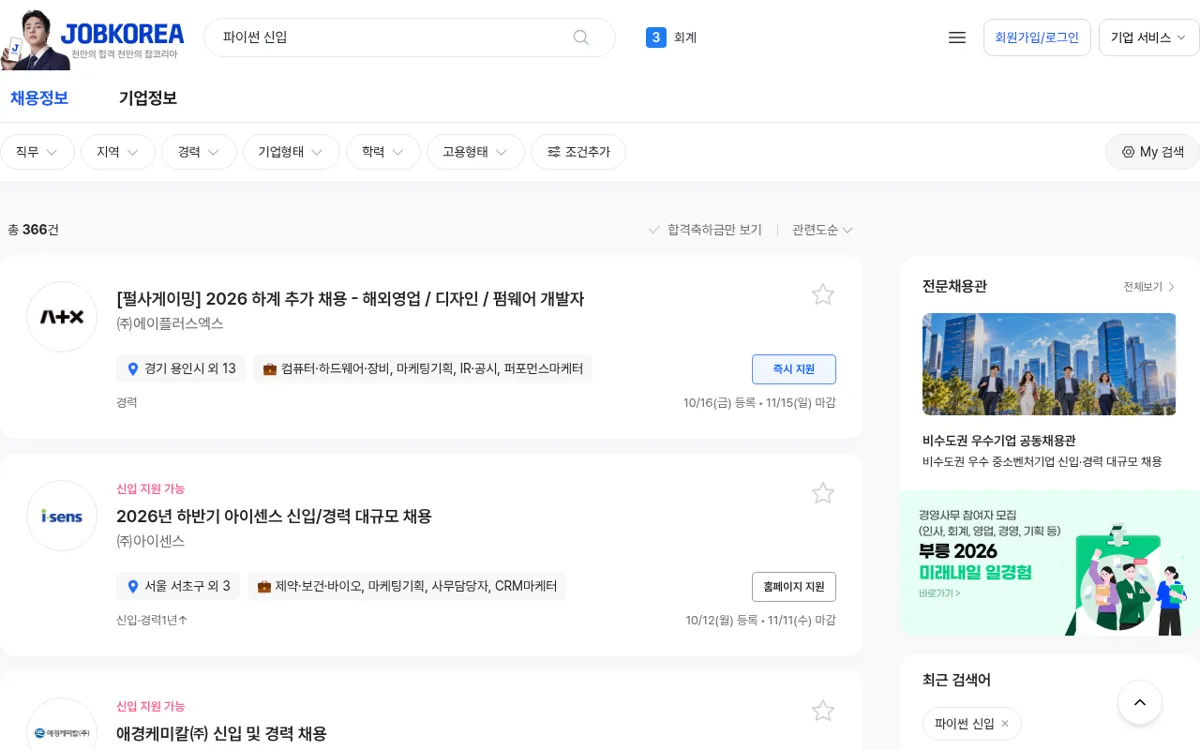Click the 10/12(월) 등록 · 11/11(수) 마감 date text

point(760,620)
